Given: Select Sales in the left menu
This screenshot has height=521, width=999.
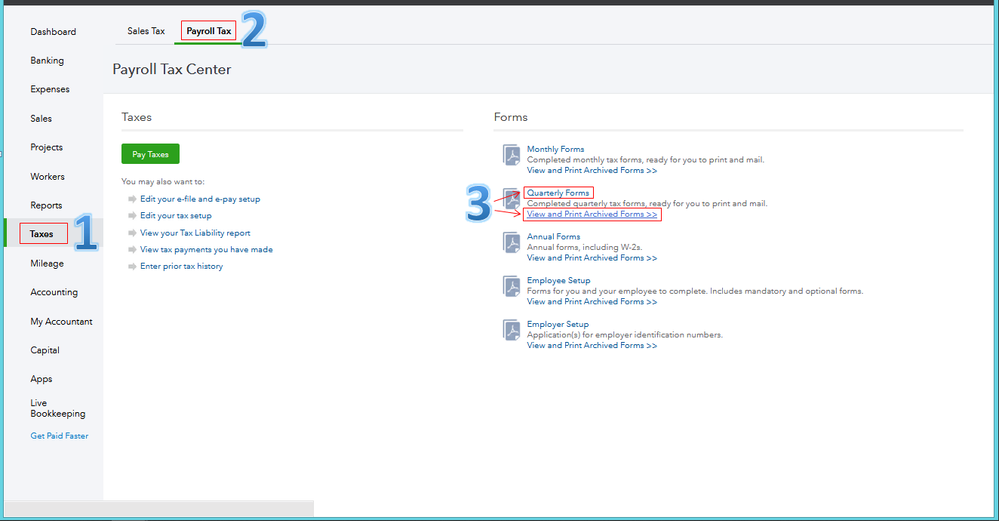Looking at the screenshot, I should point(41,118).
